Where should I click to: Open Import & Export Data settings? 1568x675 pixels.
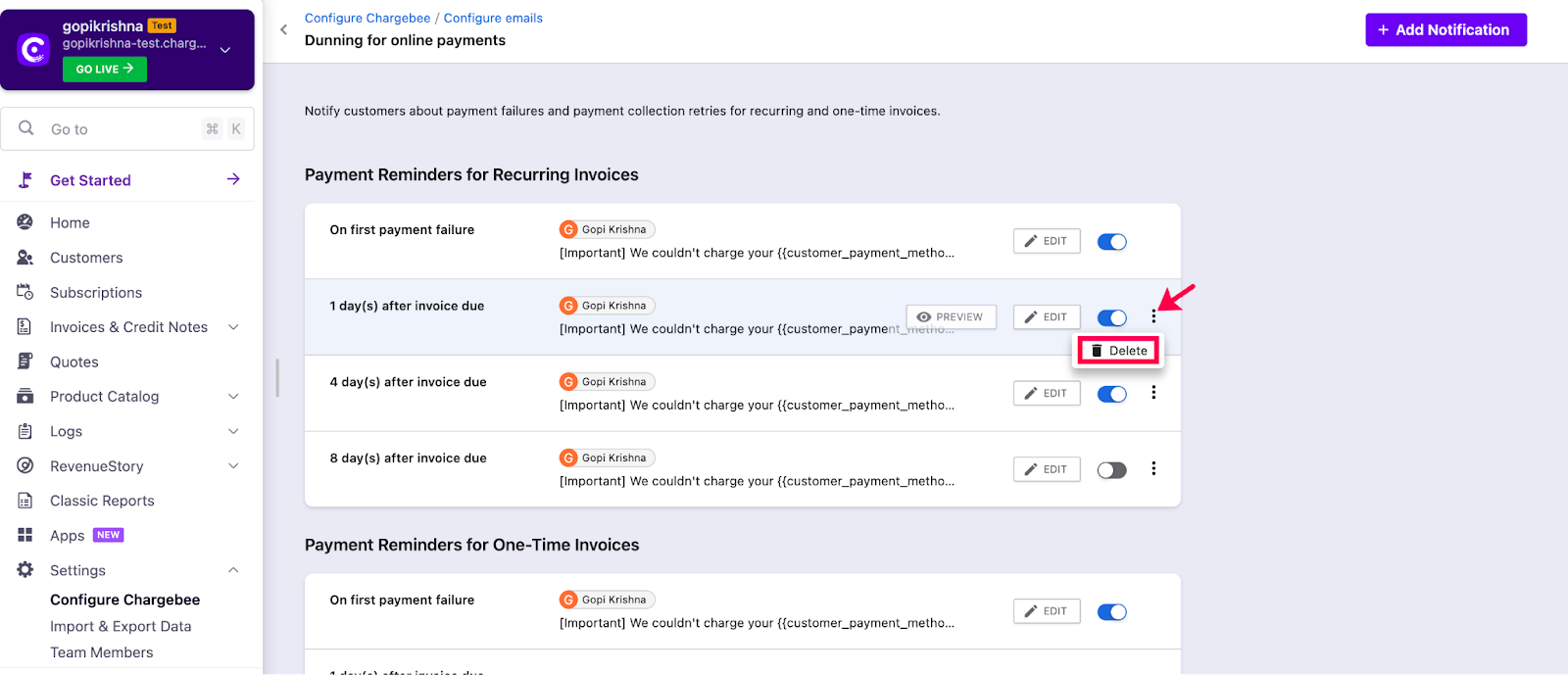tap(121, 627)
